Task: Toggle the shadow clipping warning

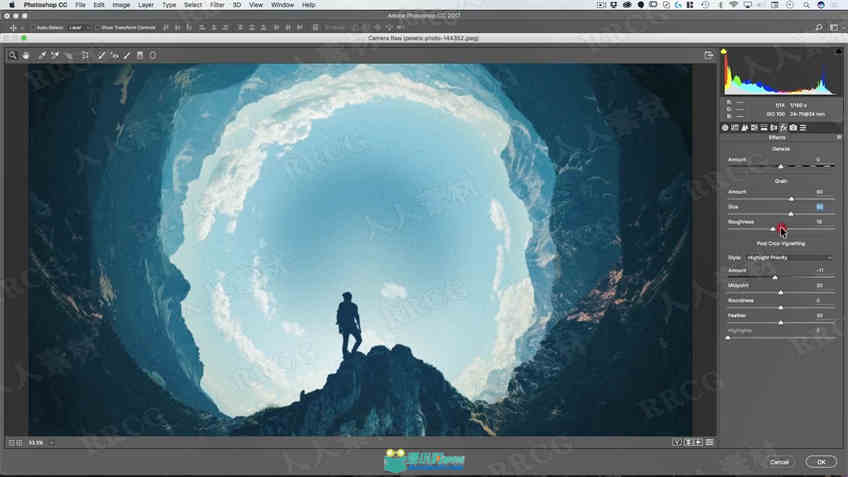Action: [724, 51]
